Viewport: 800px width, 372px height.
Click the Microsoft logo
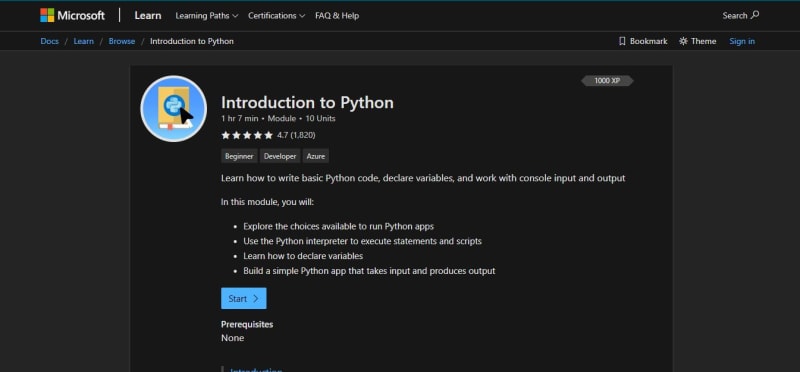point(72,15)
